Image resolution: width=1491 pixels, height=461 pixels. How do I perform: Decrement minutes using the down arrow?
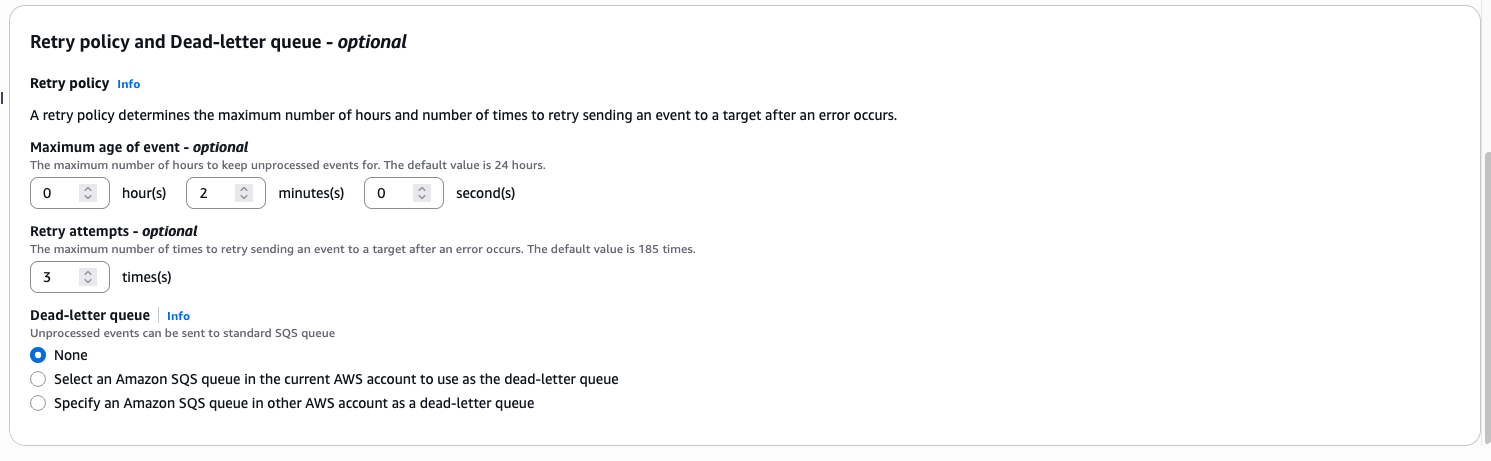tap(244, 198)
